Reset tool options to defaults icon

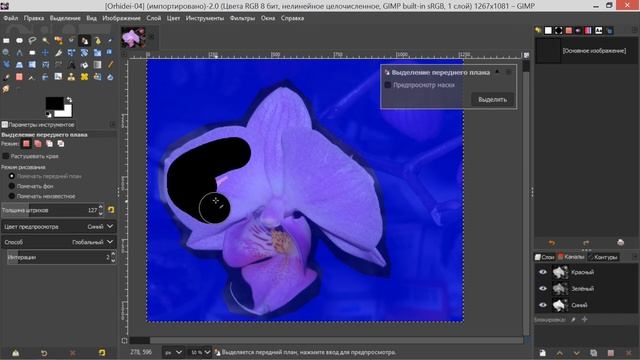click(x=102, y=353)
